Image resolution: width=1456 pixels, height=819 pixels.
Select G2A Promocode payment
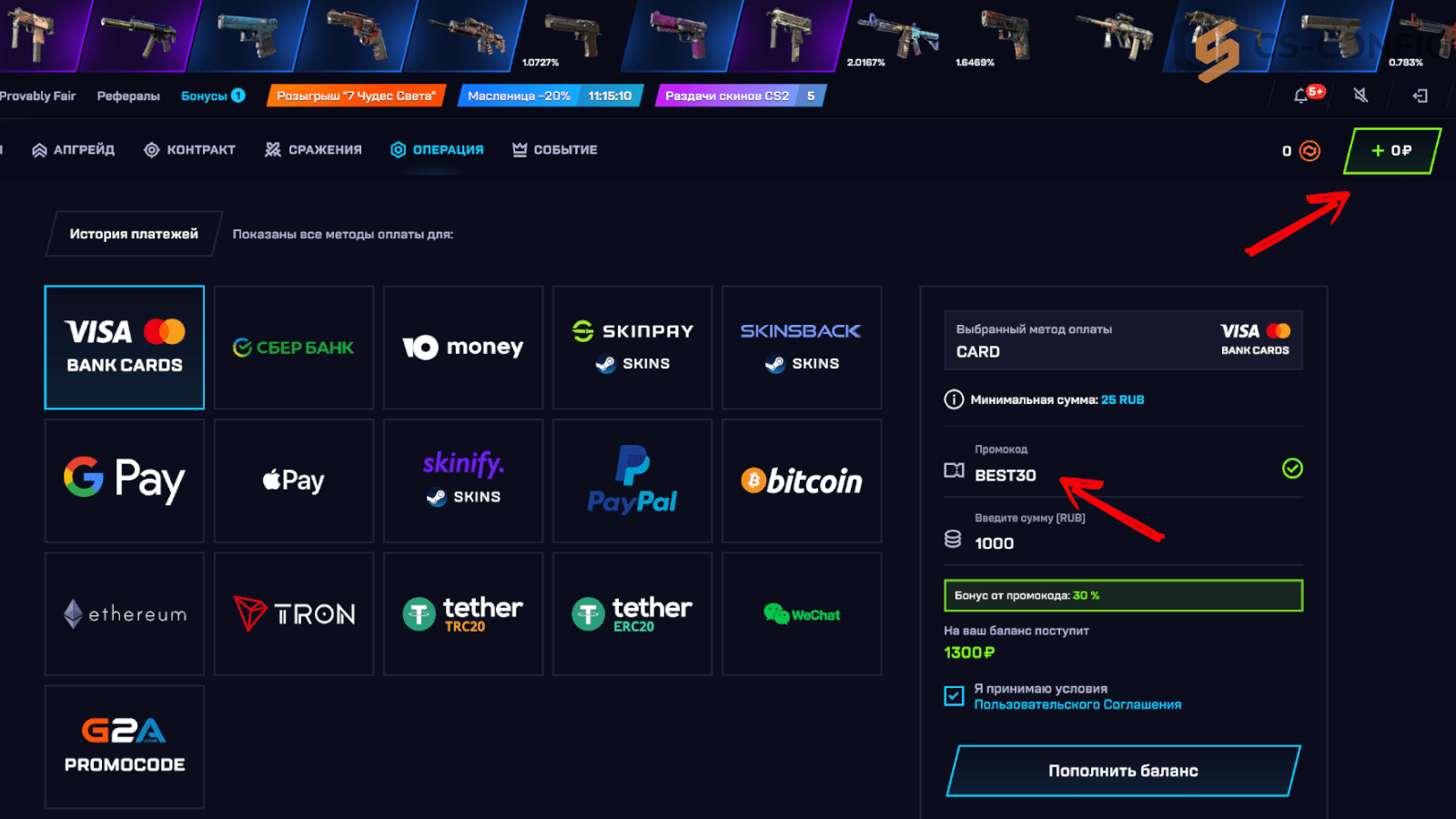click(x=125, y=747)
